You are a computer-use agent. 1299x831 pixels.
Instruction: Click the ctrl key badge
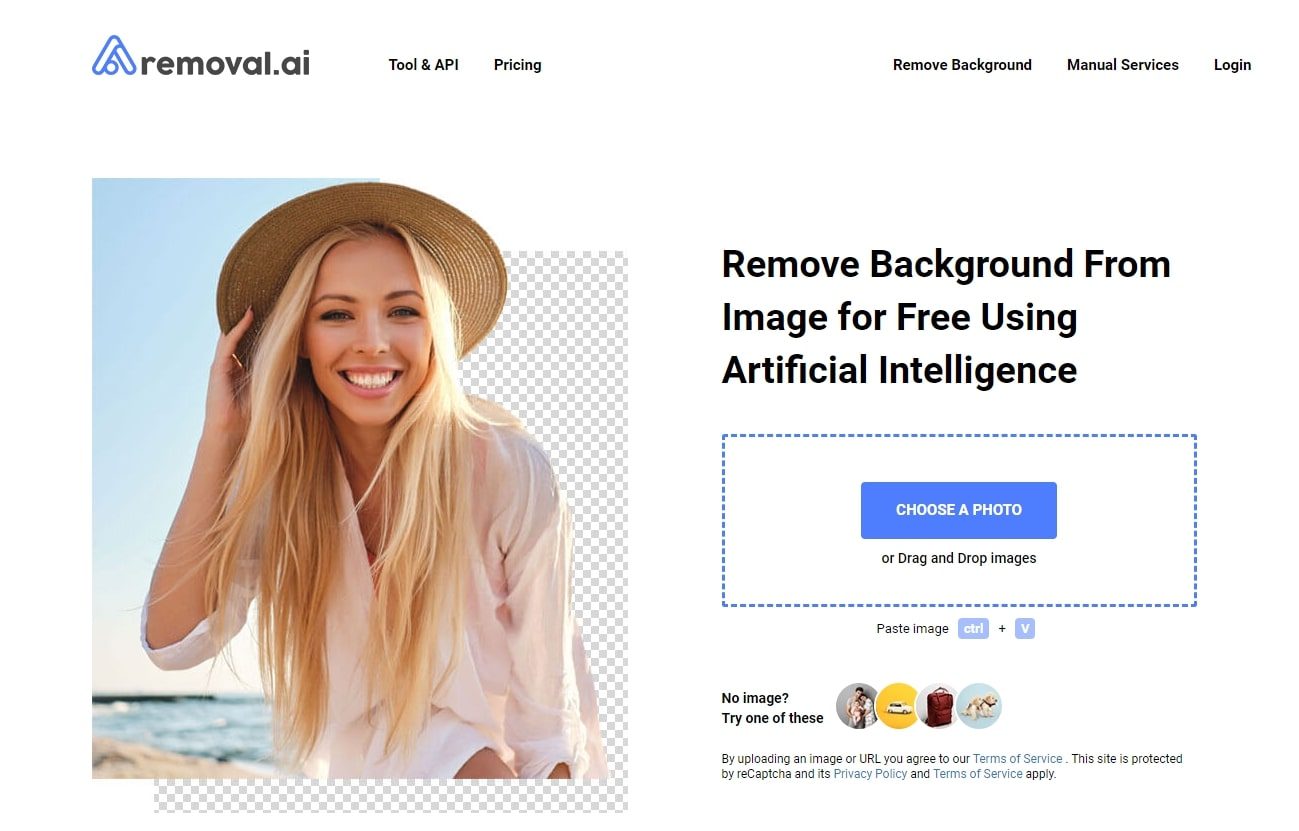pos(973,629)
